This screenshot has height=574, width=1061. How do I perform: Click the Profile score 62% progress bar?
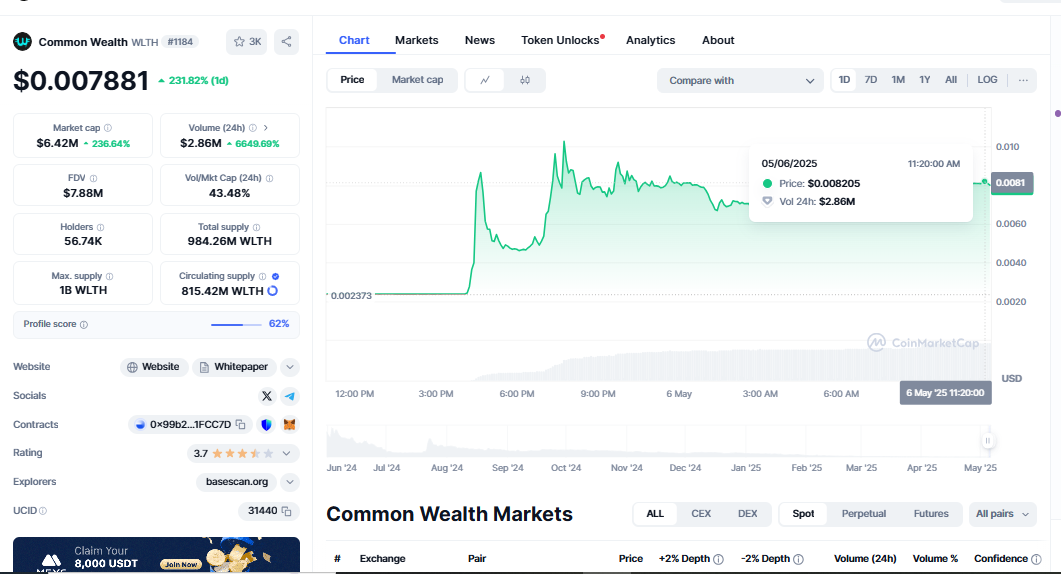[236, 325]
